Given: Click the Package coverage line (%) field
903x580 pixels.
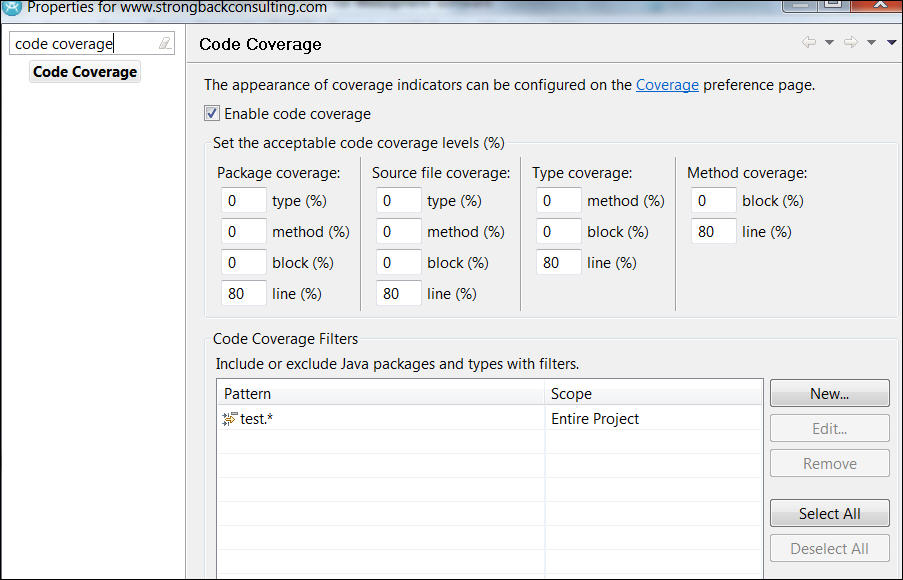Looking at the screenshot, I should pyautogui.click(x=243, y=294).
